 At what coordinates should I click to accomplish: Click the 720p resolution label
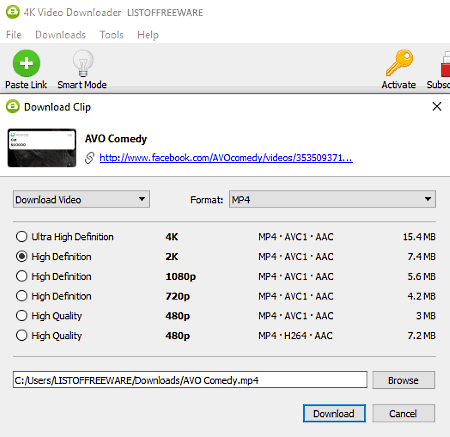178,296
